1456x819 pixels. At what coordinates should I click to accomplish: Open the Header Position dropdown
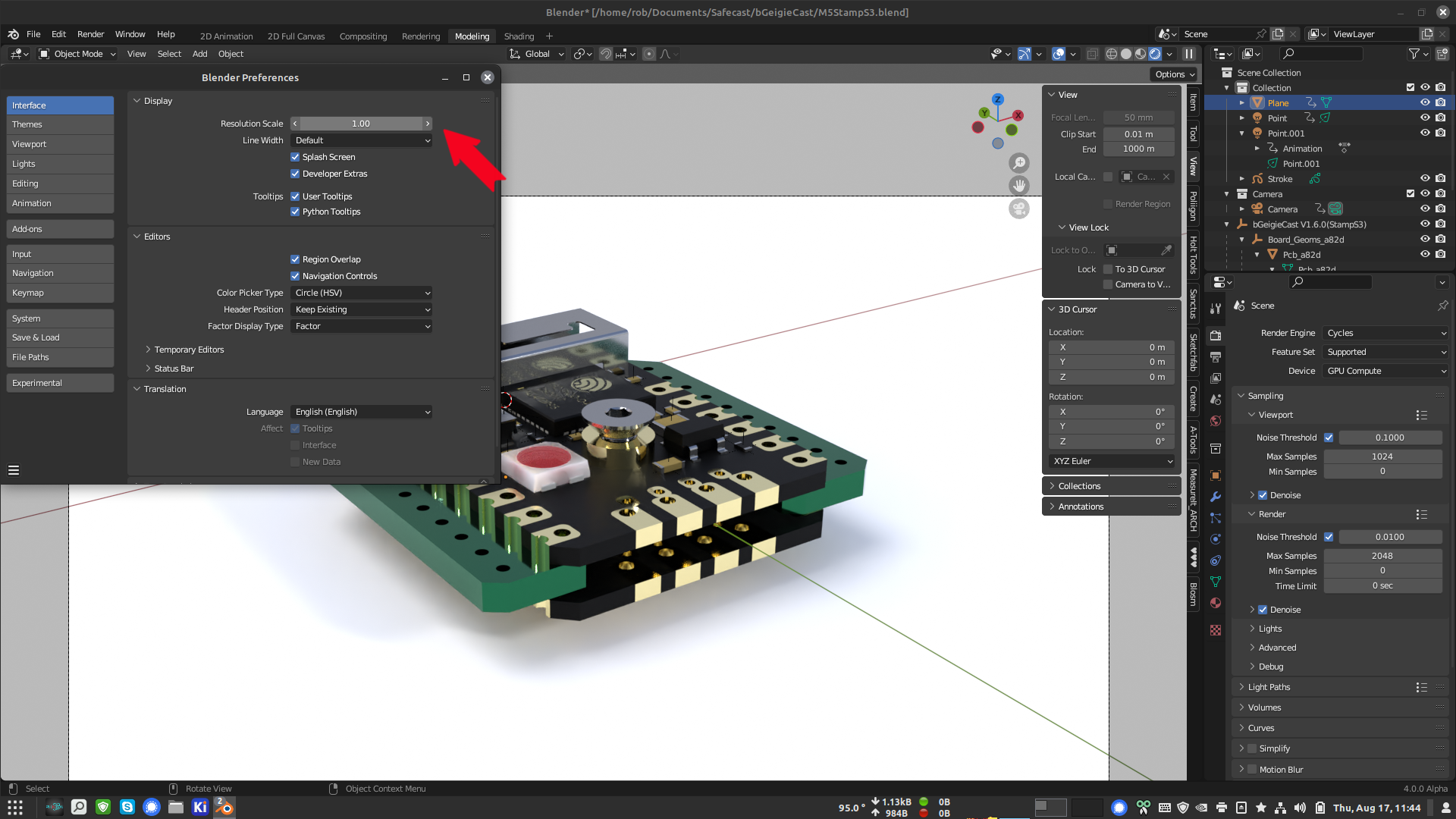[x=362, y=309]
